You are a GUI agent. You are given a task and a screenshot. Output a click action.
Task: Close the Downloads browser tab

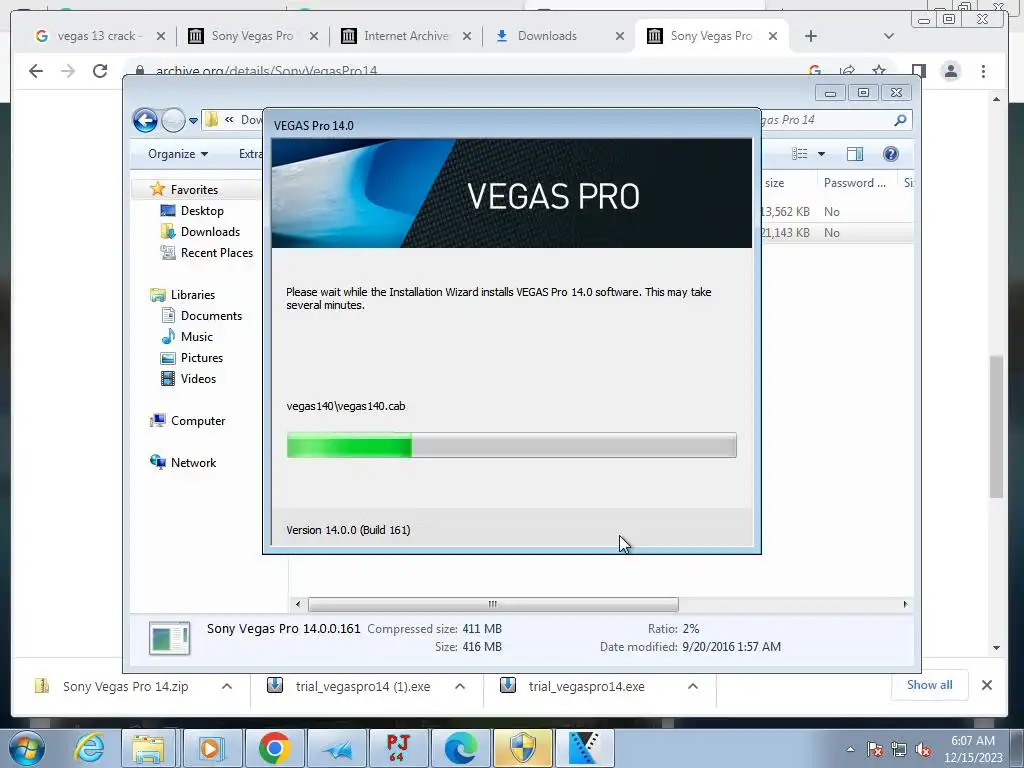[620, 36]
